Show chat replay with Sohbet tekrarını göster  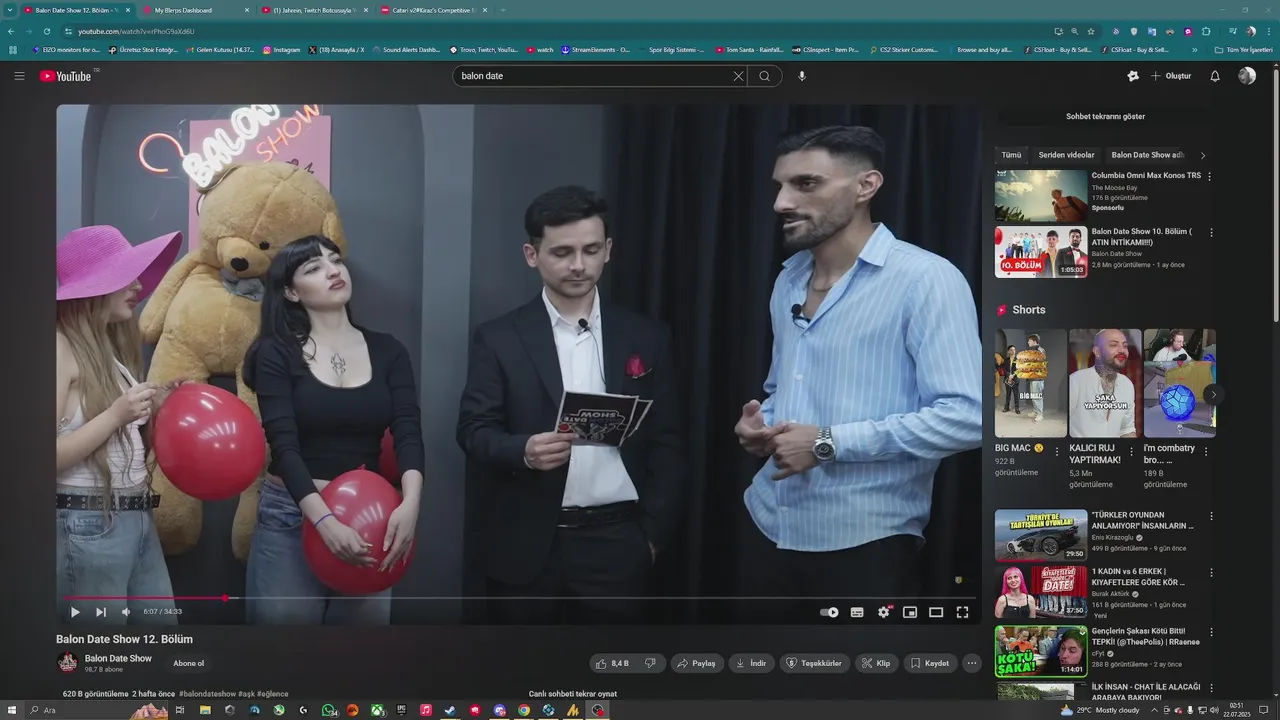(1105, 116)
